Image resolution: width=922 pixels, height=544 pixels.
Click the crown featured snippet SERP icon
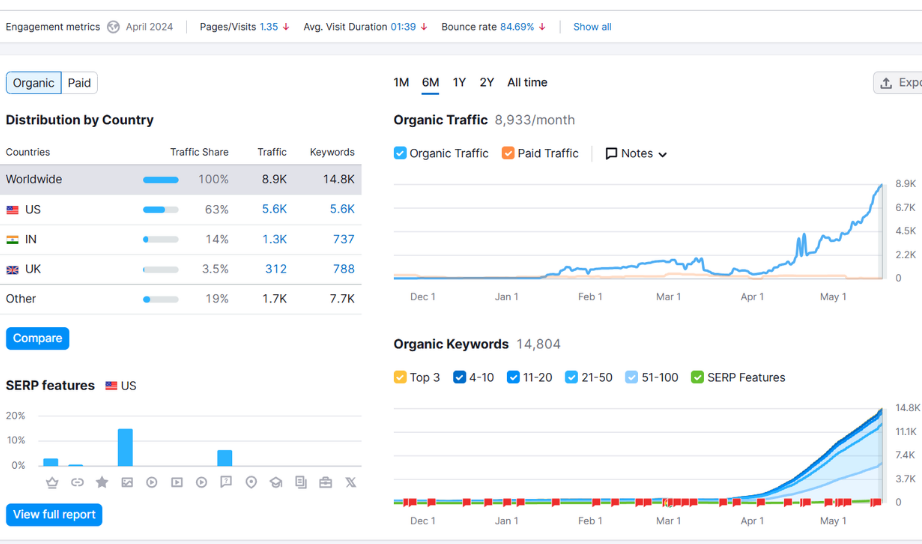[52, 482]
